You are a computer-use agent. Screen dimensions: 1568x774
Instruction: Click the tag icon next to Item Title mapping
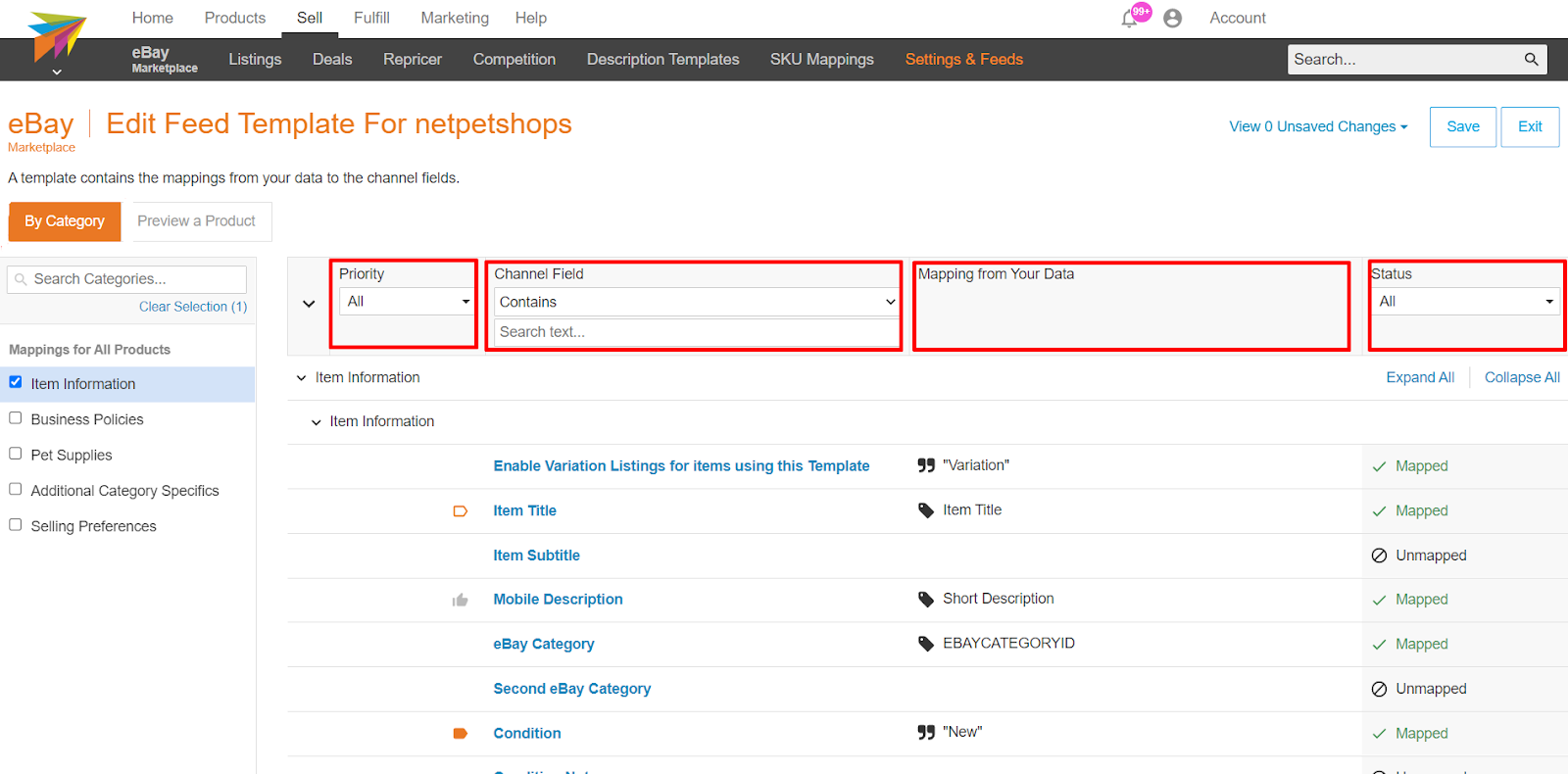tap(926, 510)
